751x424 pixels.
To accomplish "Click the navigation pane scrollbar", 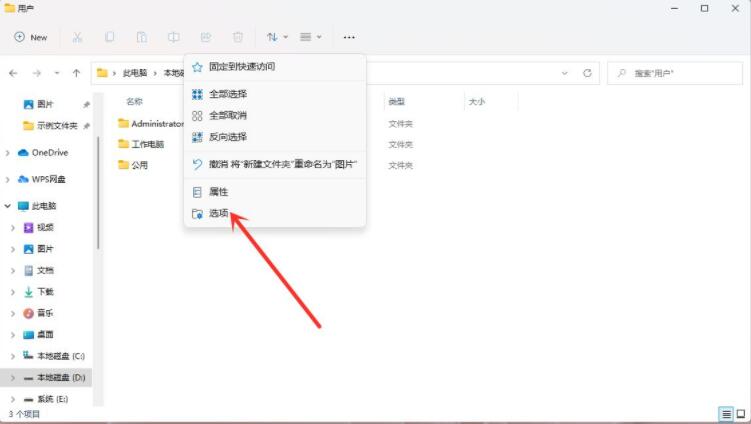I will pos(98,193).
